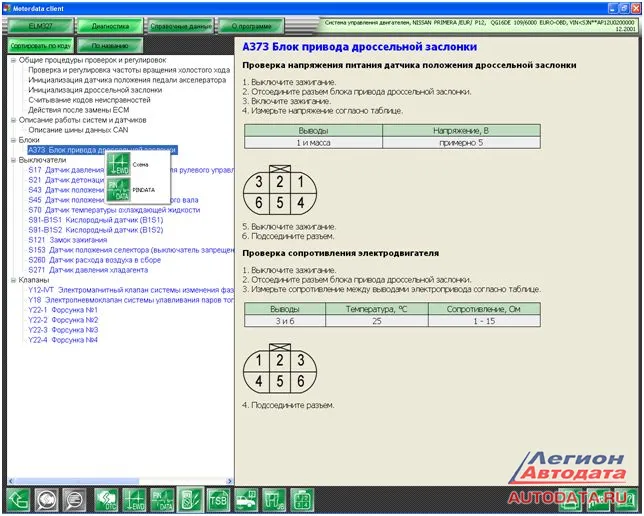Click the '1 и масса' pins cell
The height and width of the screenshot is (516, 644).
[313, 143]
